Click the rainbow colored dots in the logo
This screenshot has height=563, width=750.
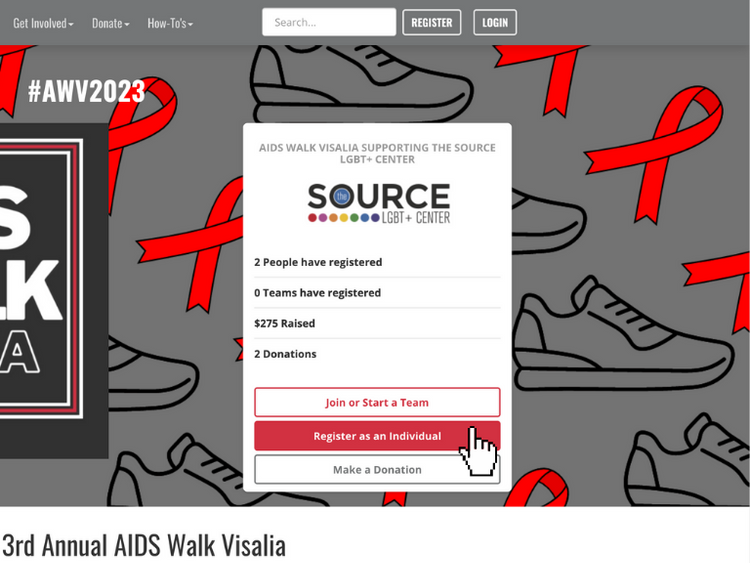(x=343, y=218)
